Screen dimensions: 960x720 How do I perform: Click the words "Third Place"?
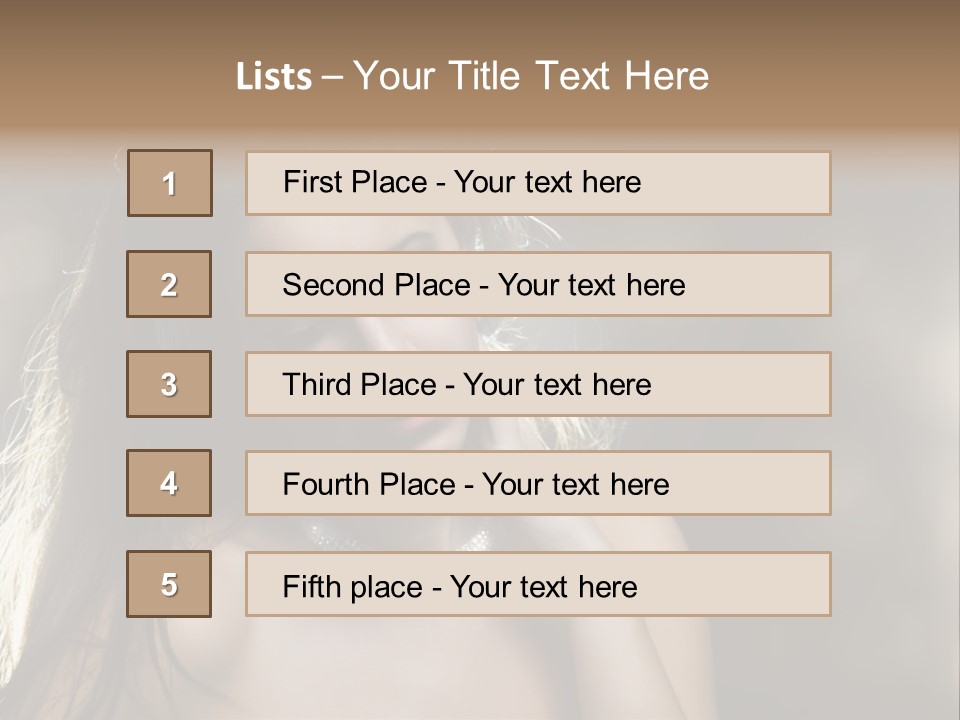(359, 385)
